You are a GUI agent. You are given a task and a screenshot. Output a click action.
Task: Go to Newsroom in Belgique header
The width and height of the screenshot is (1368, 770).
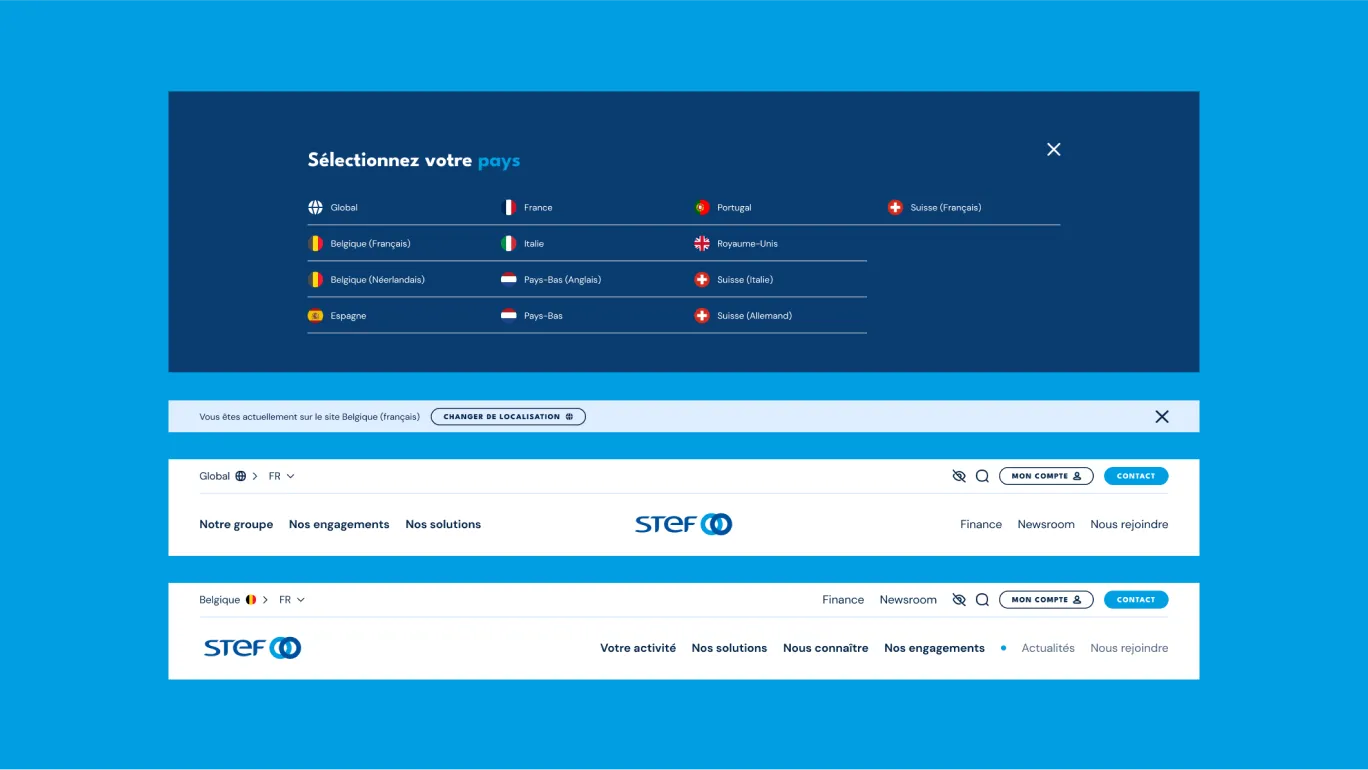tap(908, 600)
